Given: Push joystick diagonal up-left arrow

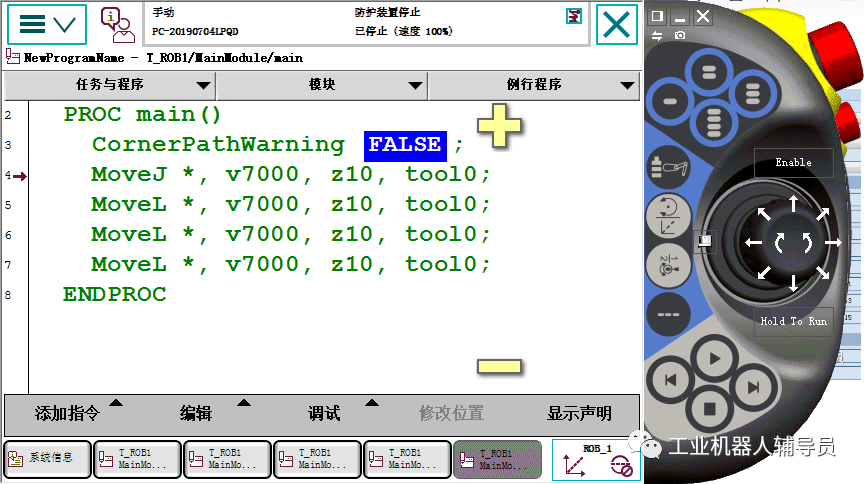Looking at the screenshot, I should click(764, 213).
